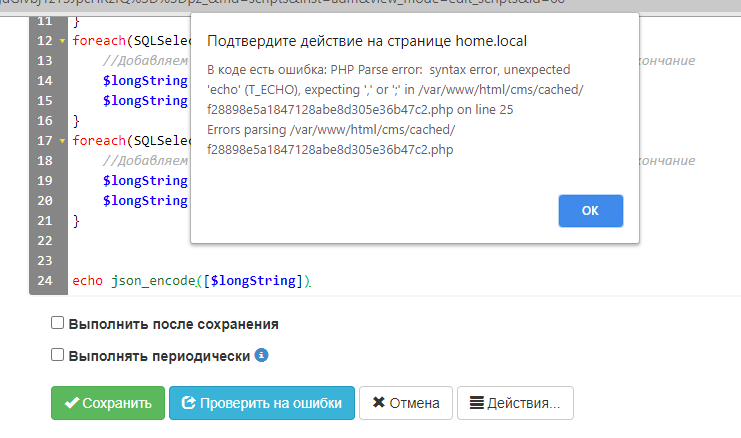Place cursor on the echo keyword
Screen dimensions: 741x438
coord(87,281)
